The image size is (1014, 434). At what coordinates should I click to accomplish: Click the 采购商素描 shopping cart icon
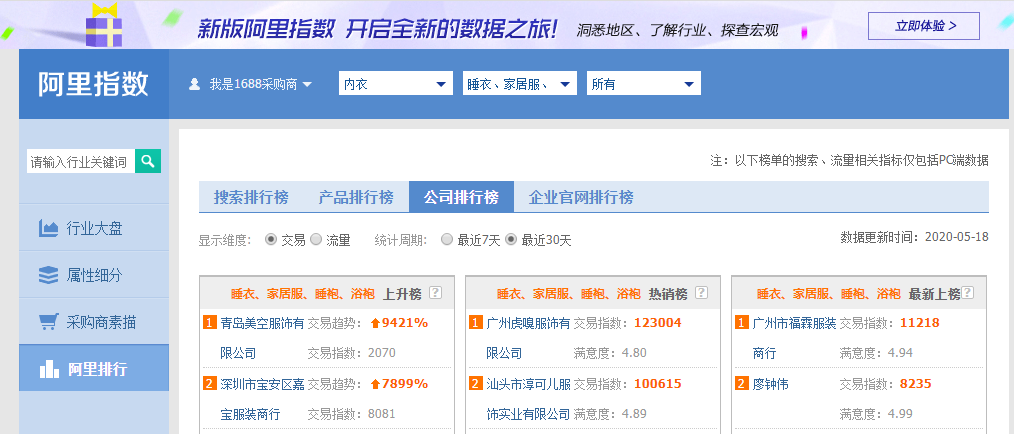(48, 322)
